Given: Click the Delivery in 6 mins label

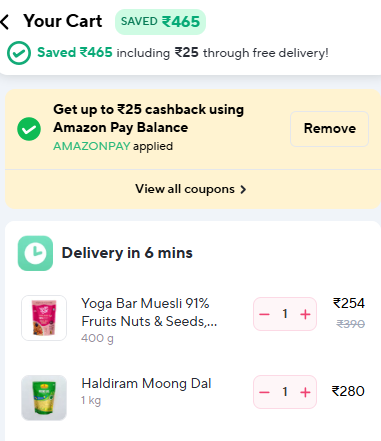Looking at the screenshot, I should [127, 253].
